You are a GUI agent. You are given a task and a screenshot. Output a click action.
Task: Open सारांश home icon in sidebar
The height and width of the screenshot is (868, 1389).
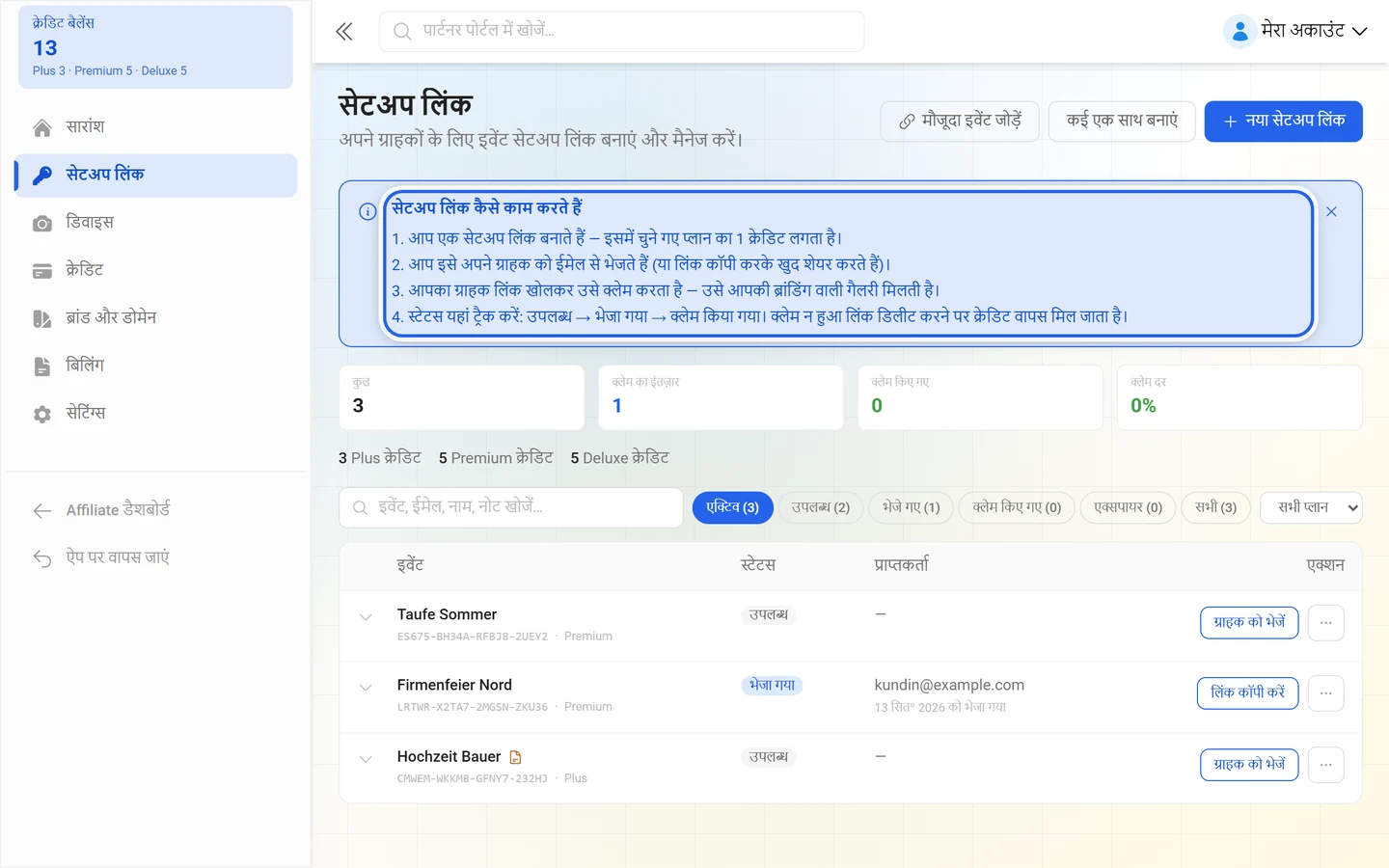pyautogui.click(x=42, y=127)
